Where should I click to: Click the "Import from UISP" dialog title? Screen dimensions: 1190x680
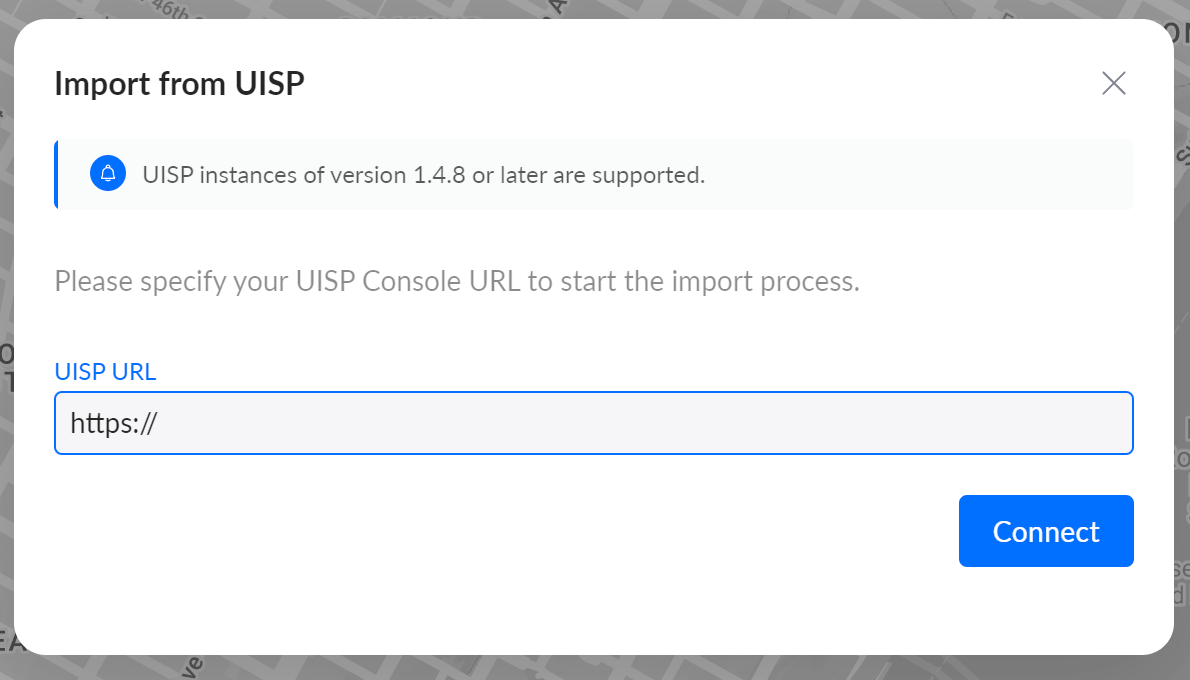click(179, 84)
